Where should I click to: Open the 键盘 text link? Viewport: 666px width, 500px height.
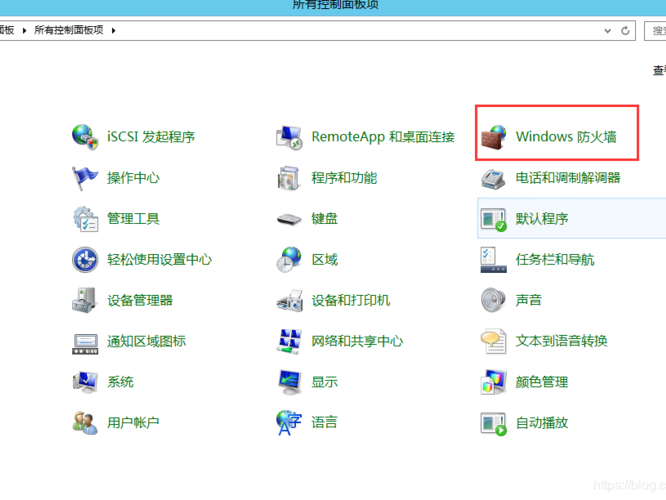(325, 219)
